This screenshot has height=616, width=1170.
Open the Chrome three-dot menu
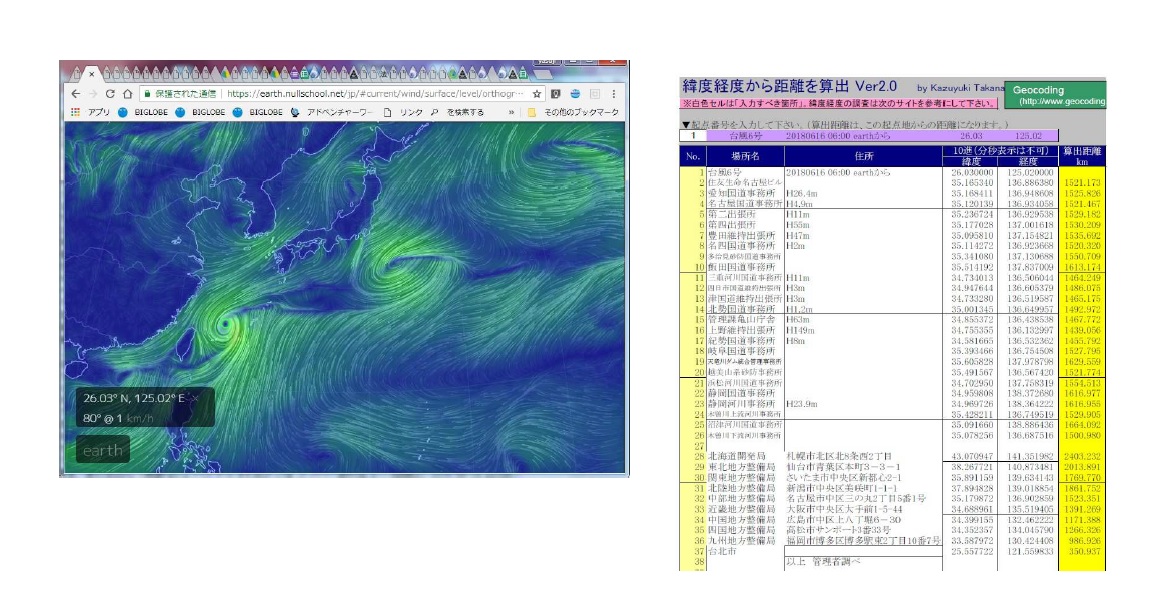click(x=614, y=93)
